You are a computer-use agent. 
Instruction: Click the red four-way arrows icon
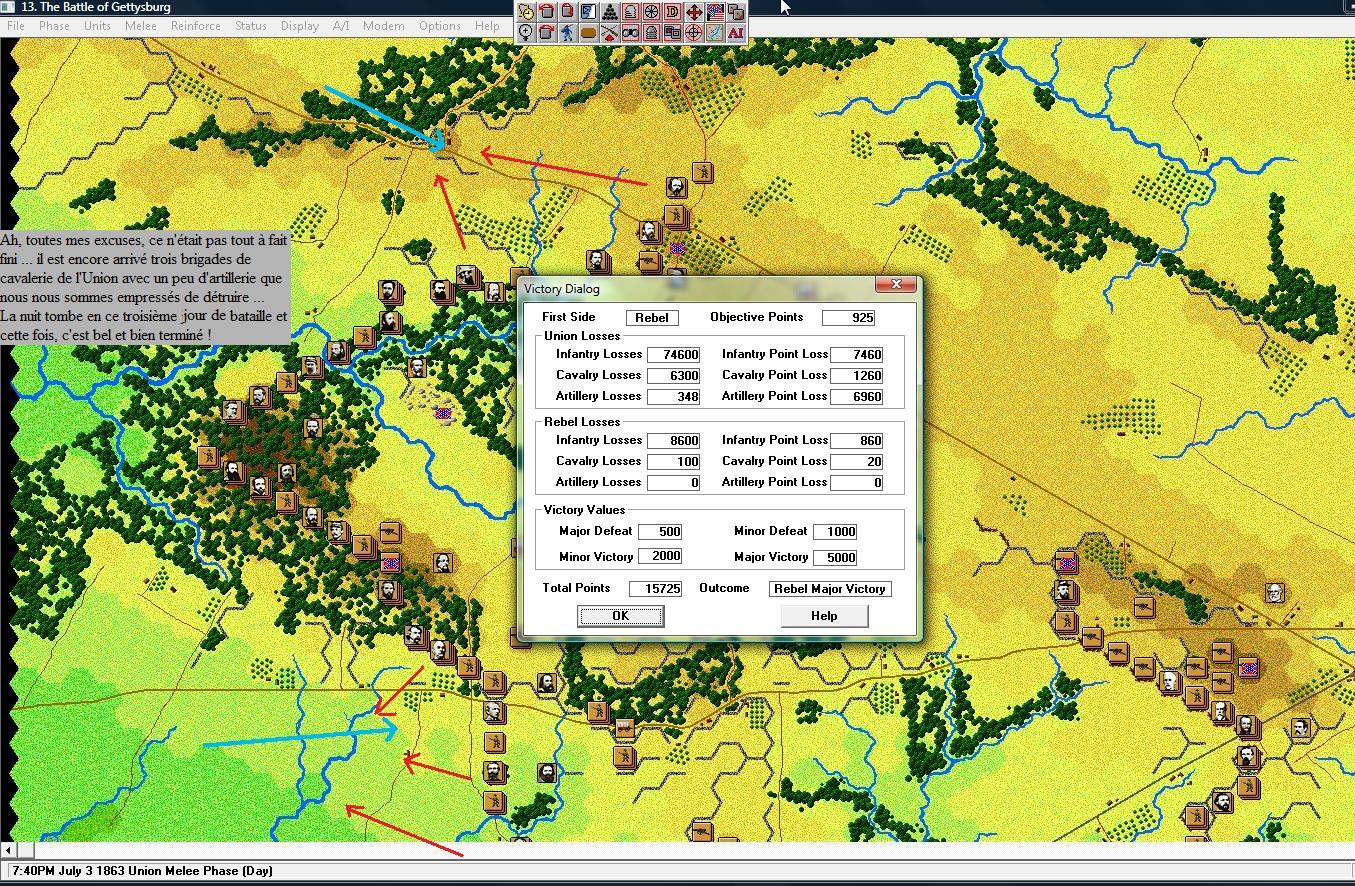[x=693, y=12]
